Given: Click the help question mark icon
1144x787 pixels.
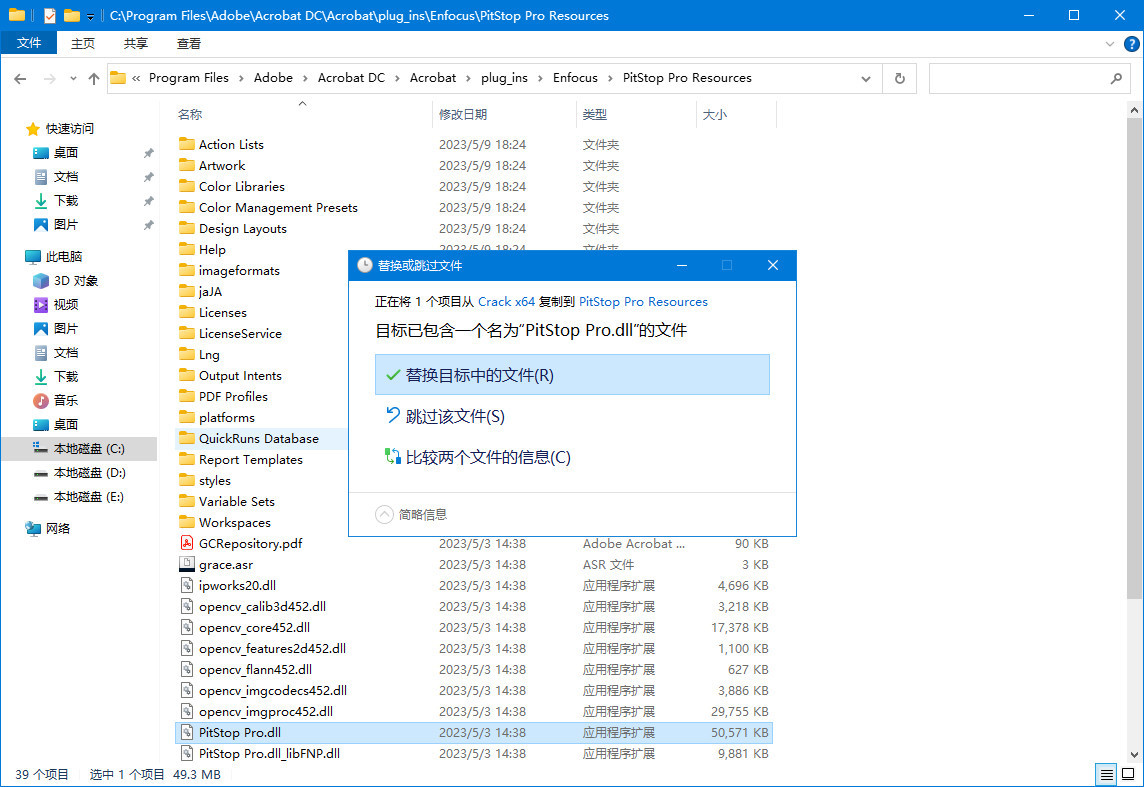Looking at the screenshot, I should pyautogui.click(x=1128, y=44).
